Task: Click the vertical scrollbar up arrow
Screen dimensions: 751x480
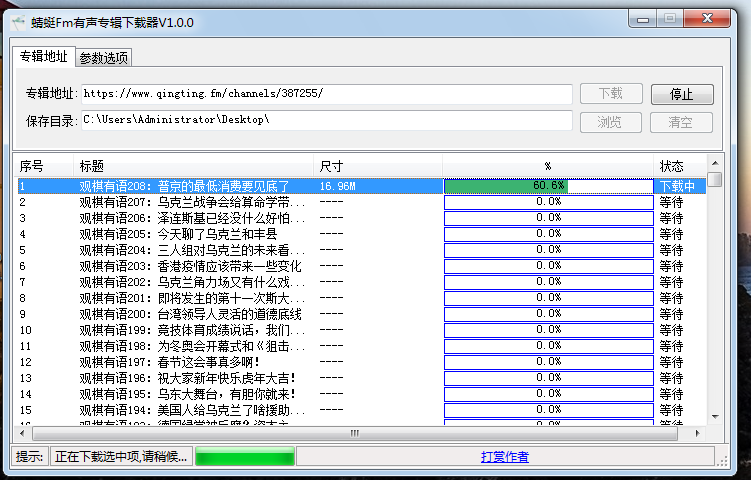Action: (714, 163)
